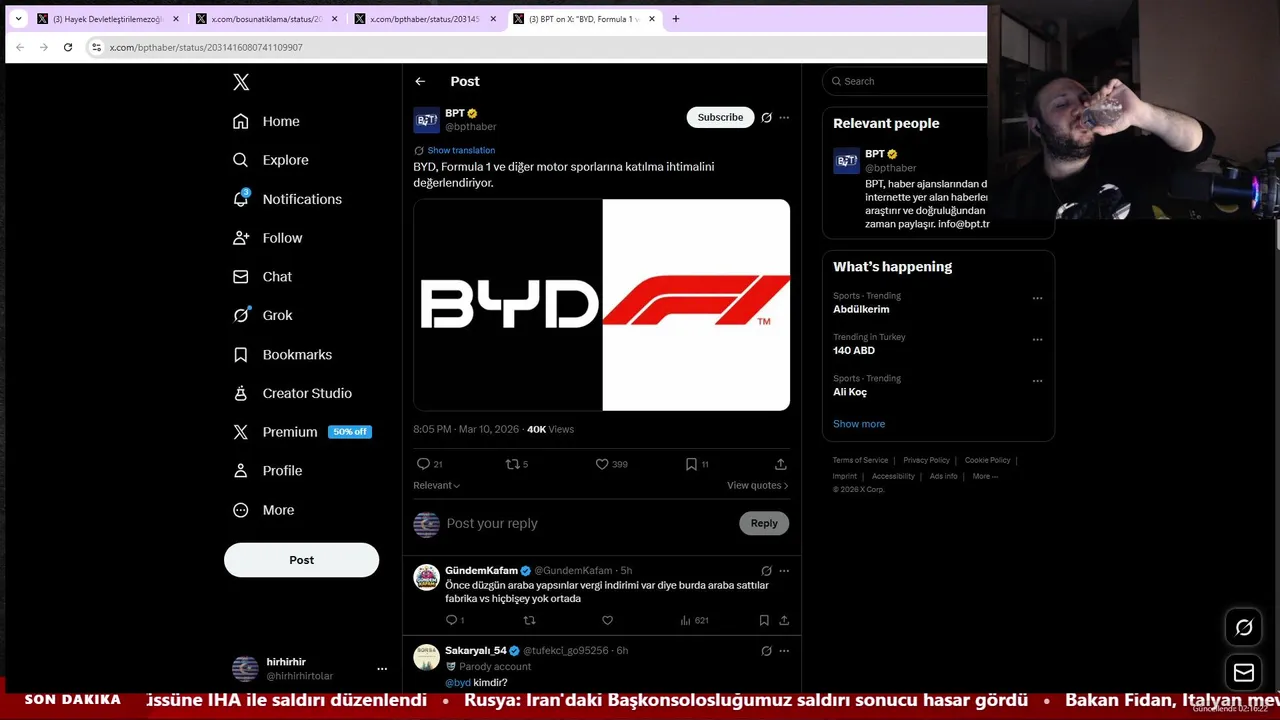Reload the page
Viewport: 1280px width, 720px height.
coord(68,47)
